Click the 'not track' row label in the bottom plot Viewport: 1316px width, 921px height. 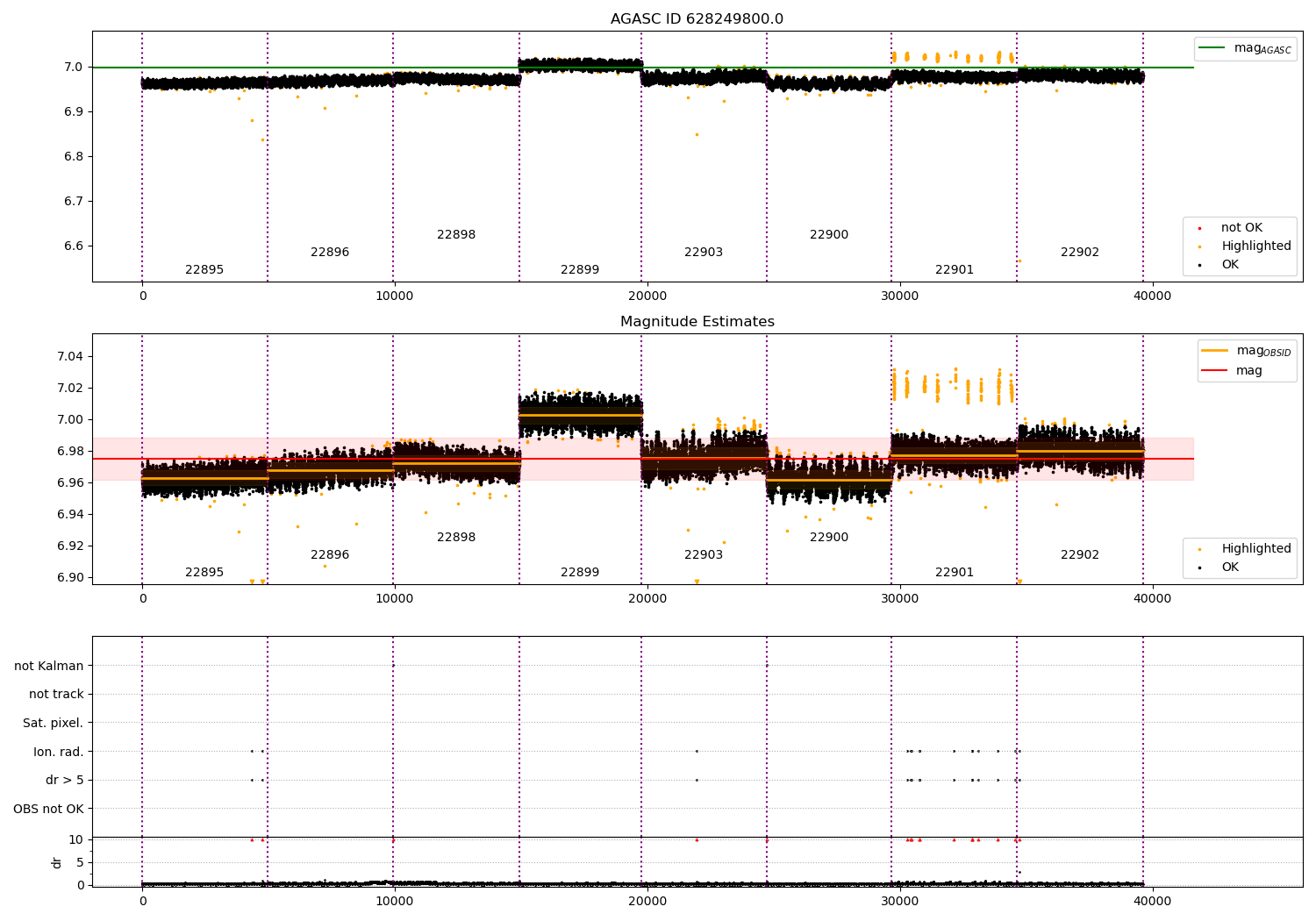coord(56,695)
